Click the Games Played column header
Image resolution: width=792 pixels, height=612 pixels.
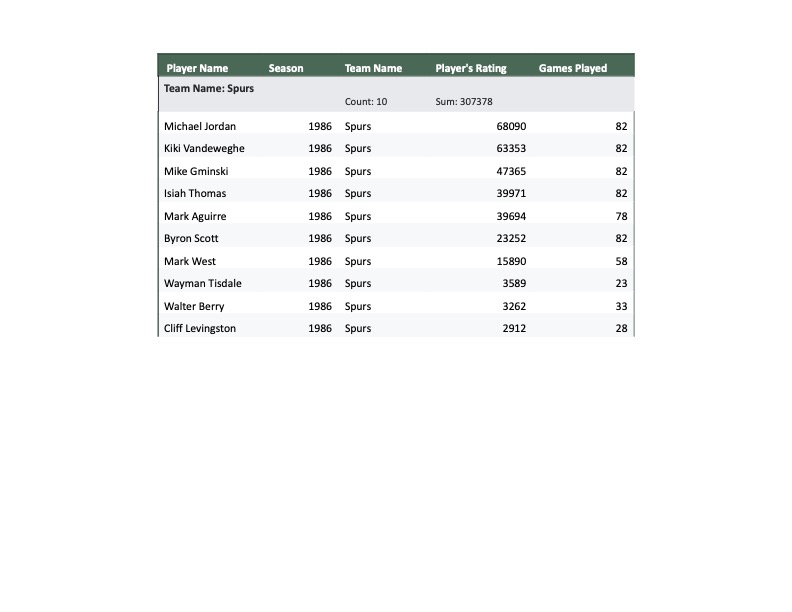[x=573, y=68]
